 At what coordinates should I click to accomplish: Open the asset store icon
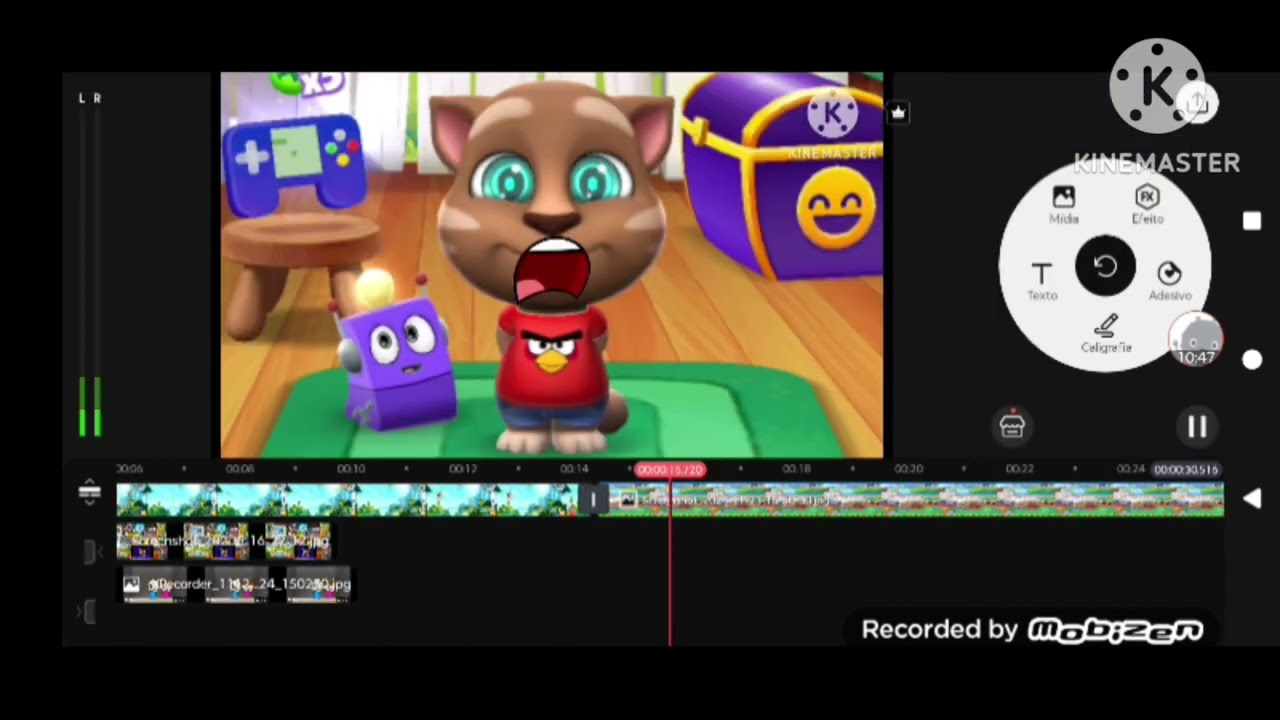click(1012, 425)
